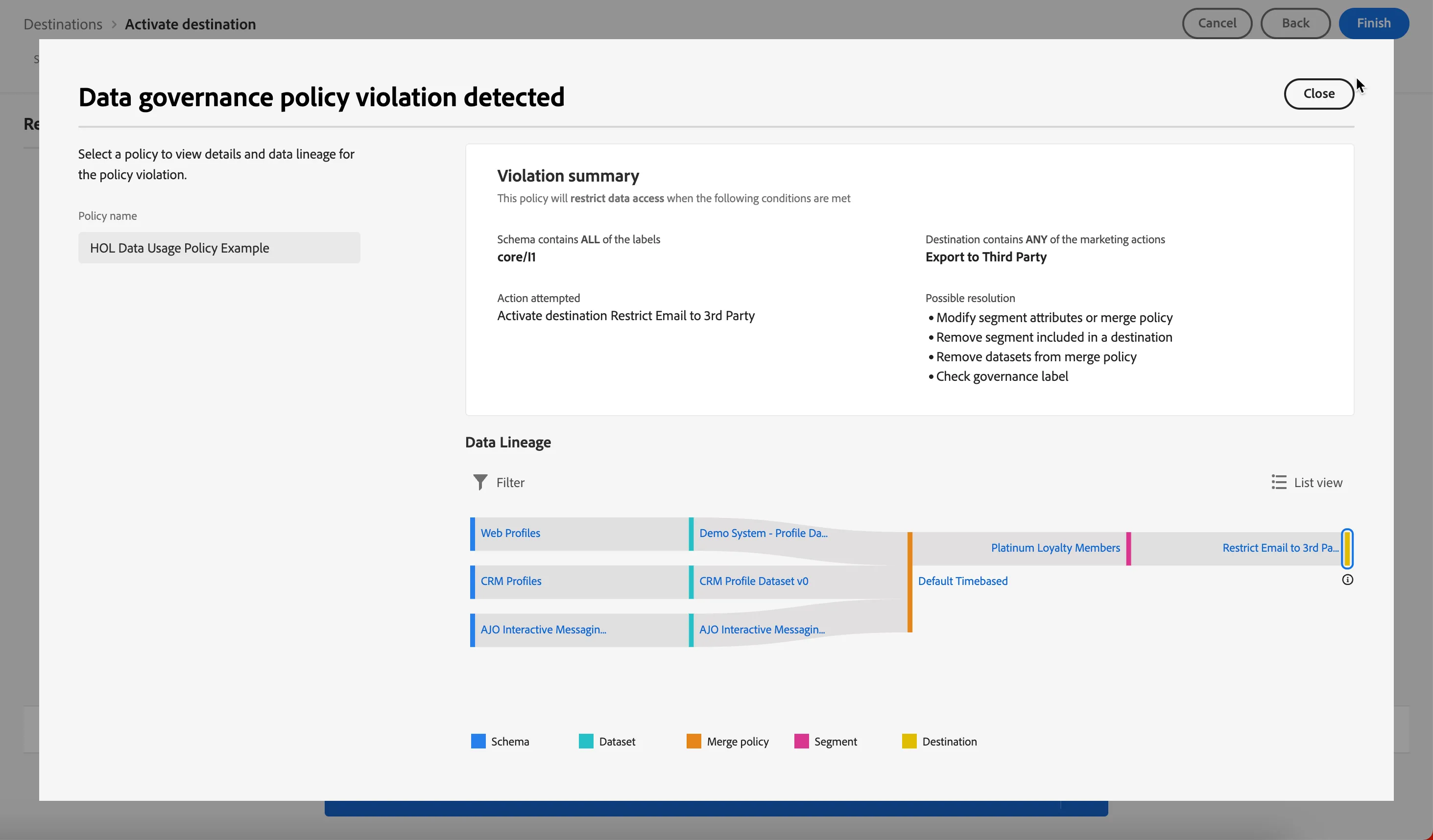Select HOL Data Usage Policy Example
Image resolution: width=1433 pixels, height=840 pixels.
pyautogui.click(x=219, y=248)
